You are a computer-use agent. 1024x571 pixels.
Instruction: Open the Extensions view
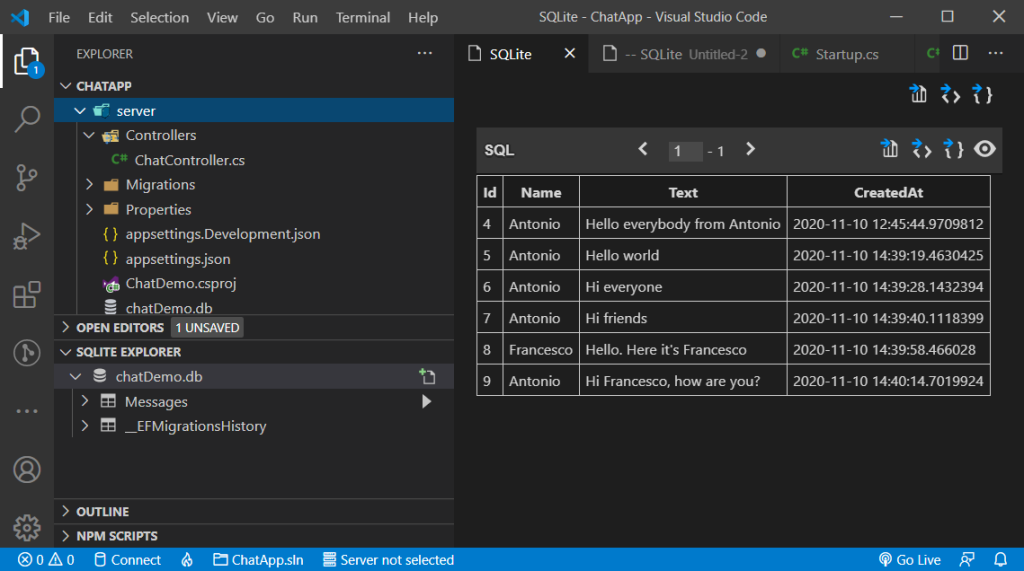pyautogui.click(x=27, y=295)
